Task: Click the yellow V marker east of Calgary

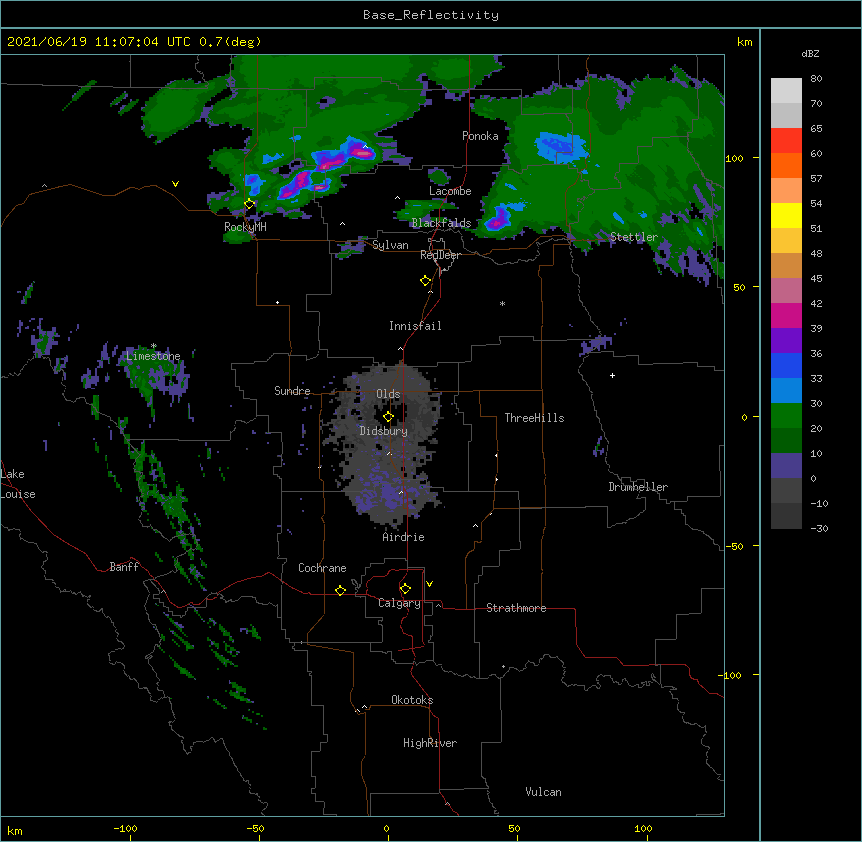Action: point(429,584)
